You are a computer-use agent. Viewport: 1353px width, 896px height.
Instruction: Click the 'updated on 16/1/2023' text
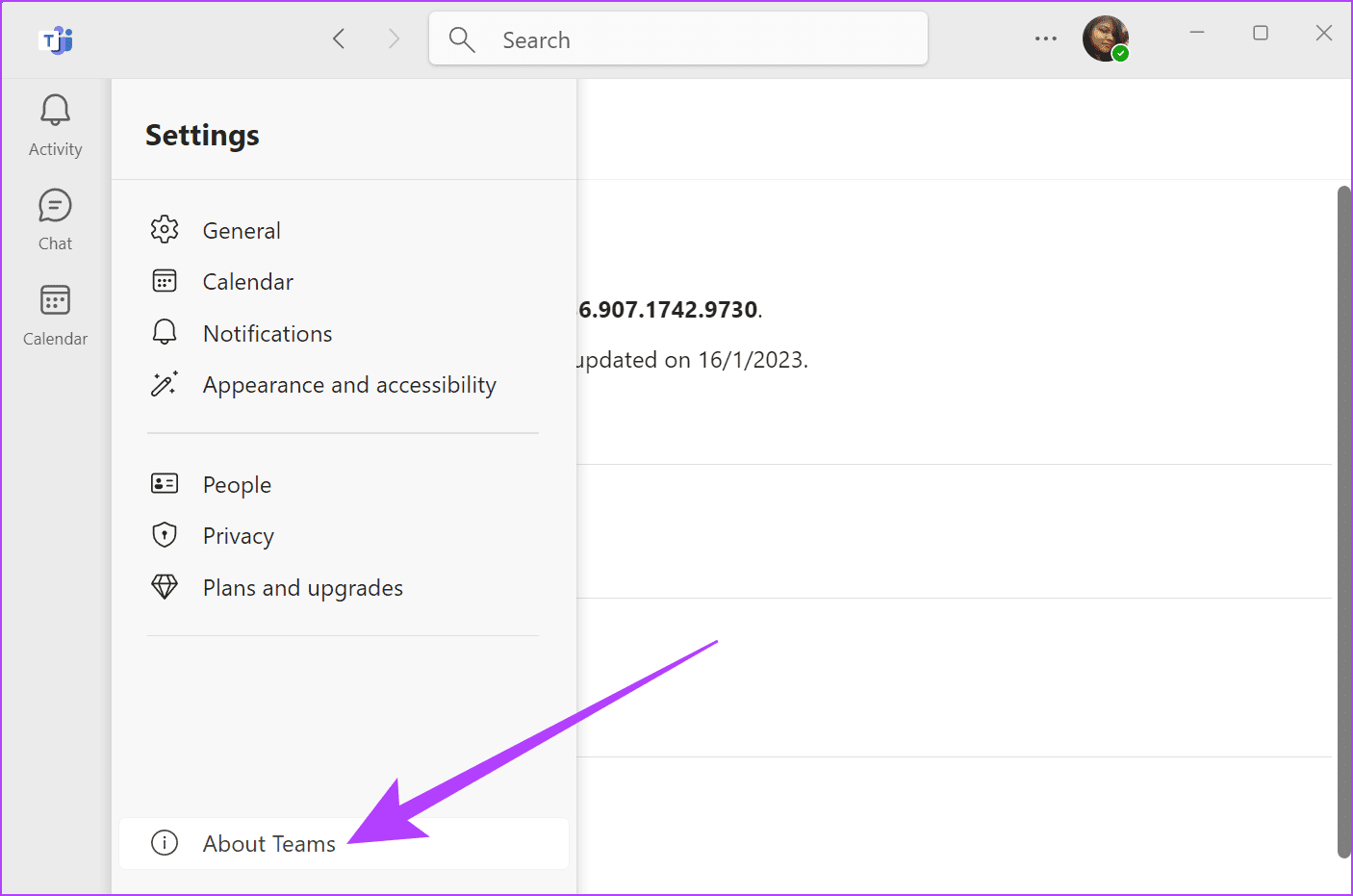click(692, 360)
